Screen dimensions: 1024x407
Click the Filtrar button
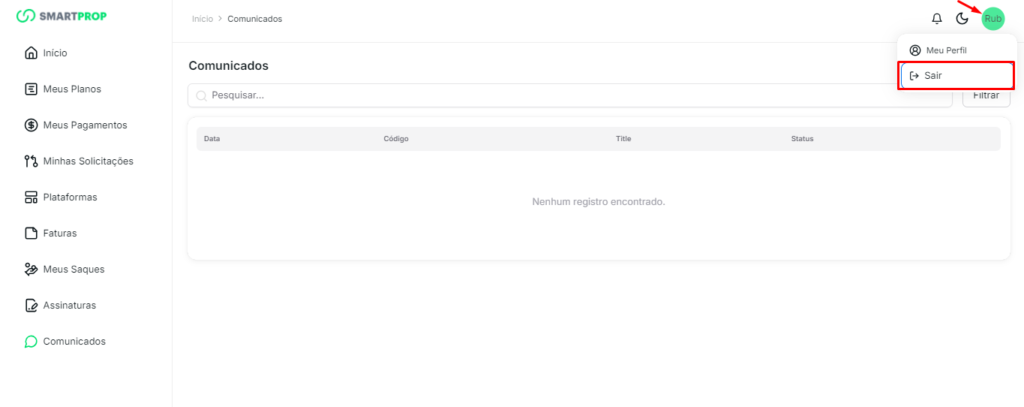point(986,96)
